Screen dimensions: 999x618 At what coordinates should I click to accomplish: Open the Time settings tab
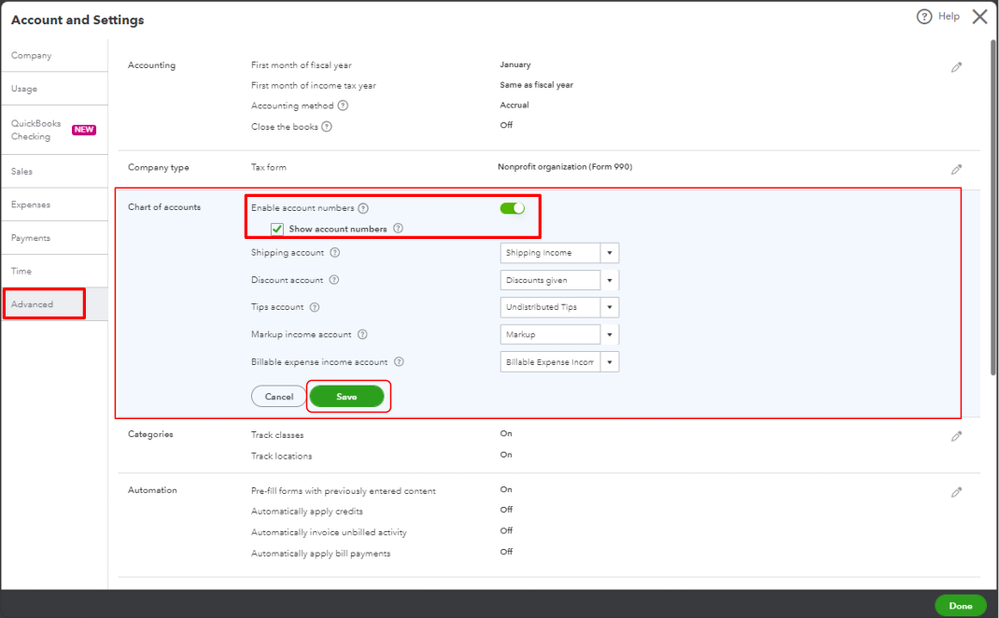point(54,271)
